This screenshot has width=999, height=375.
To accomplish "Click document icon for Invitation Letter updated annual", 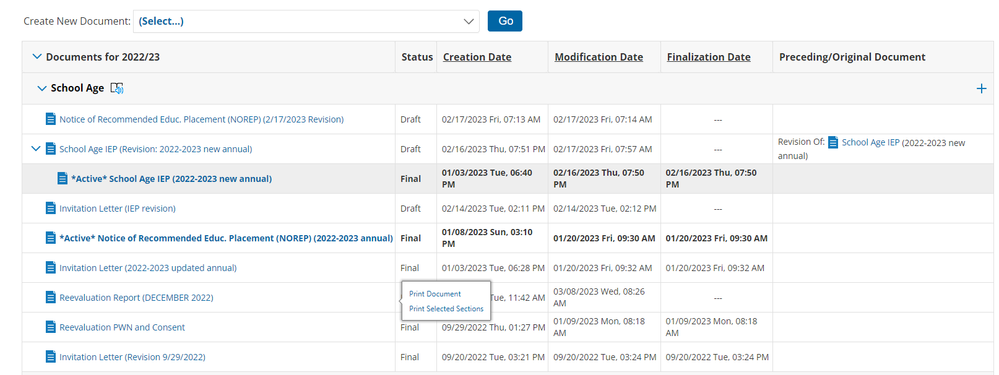I will pyautogui.click(x=51, y=267).
